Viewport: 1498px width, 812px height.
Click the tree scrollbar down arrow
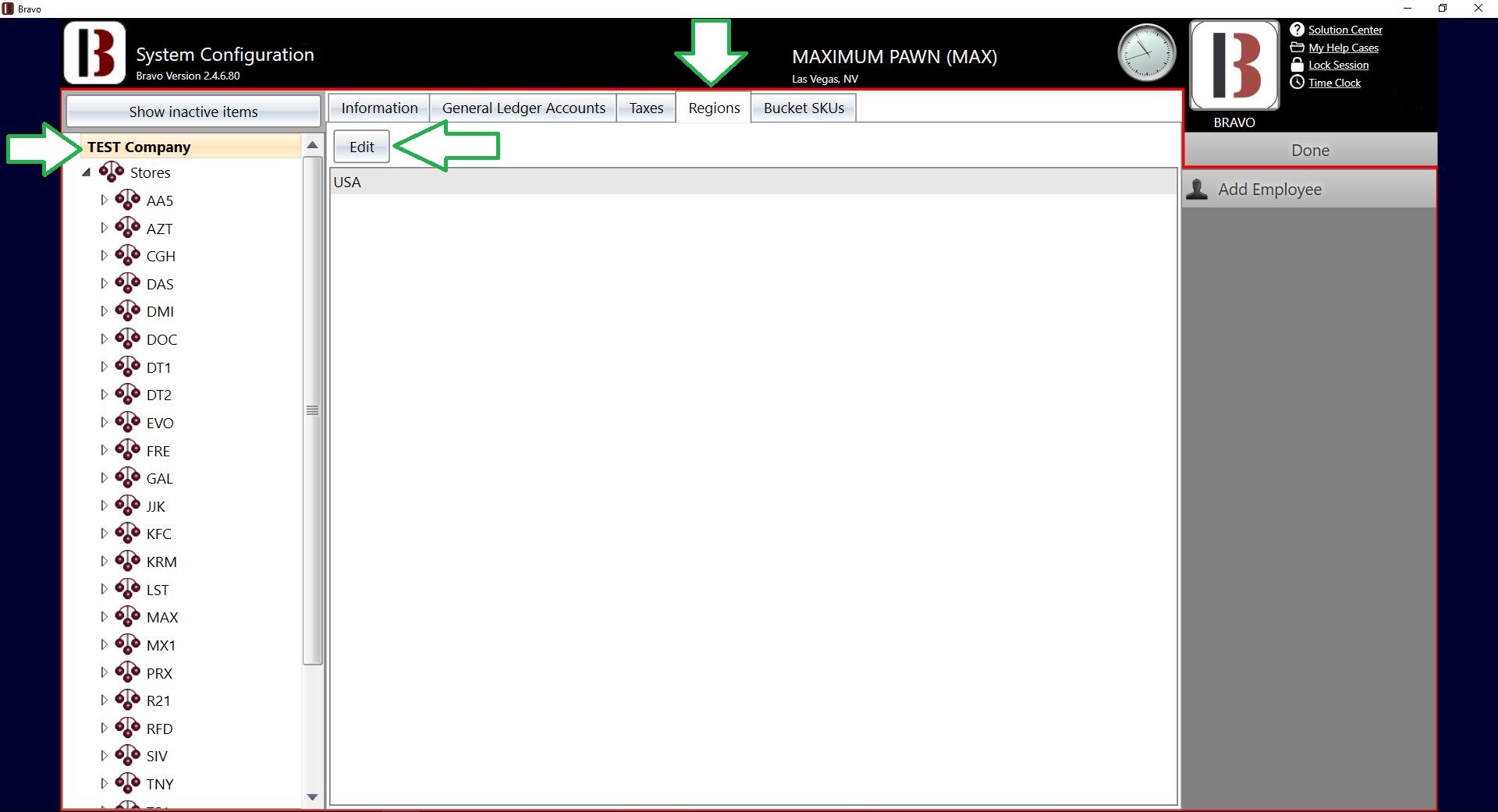click(312, 797)
